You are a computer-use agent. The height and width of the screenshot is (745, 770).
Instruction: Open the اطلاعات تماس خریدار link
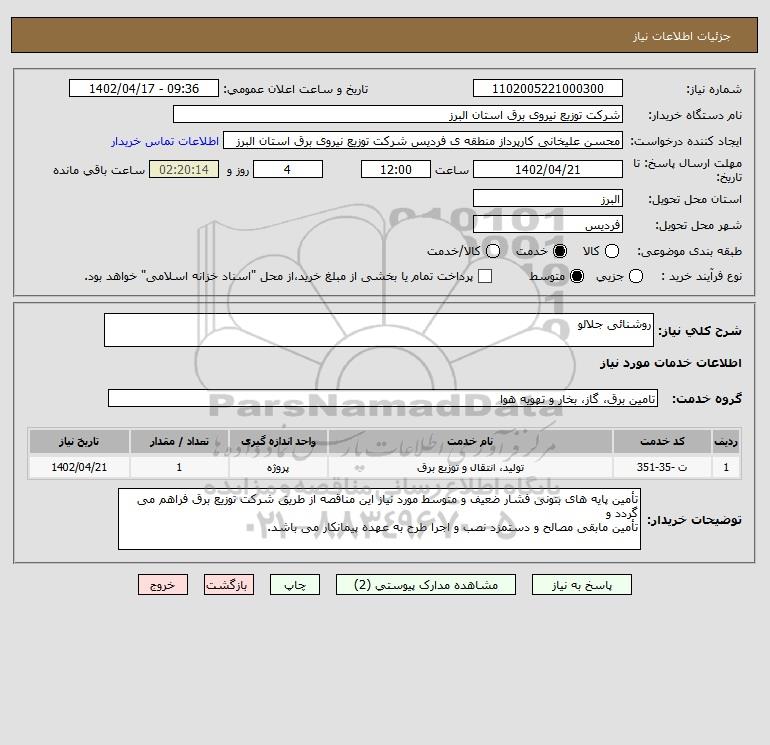coord(165,141)
